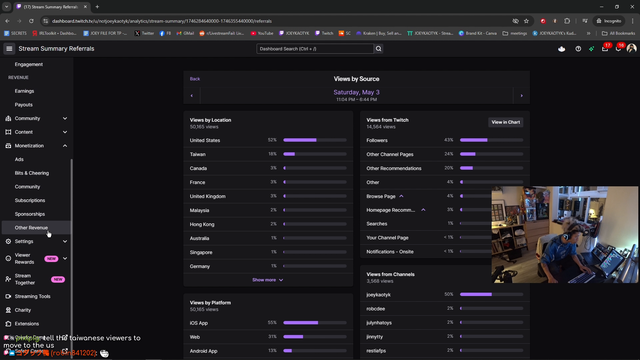Open Payouts under Revenue
This screenshot has height=360, width=640.
click(x=24, y=105)
